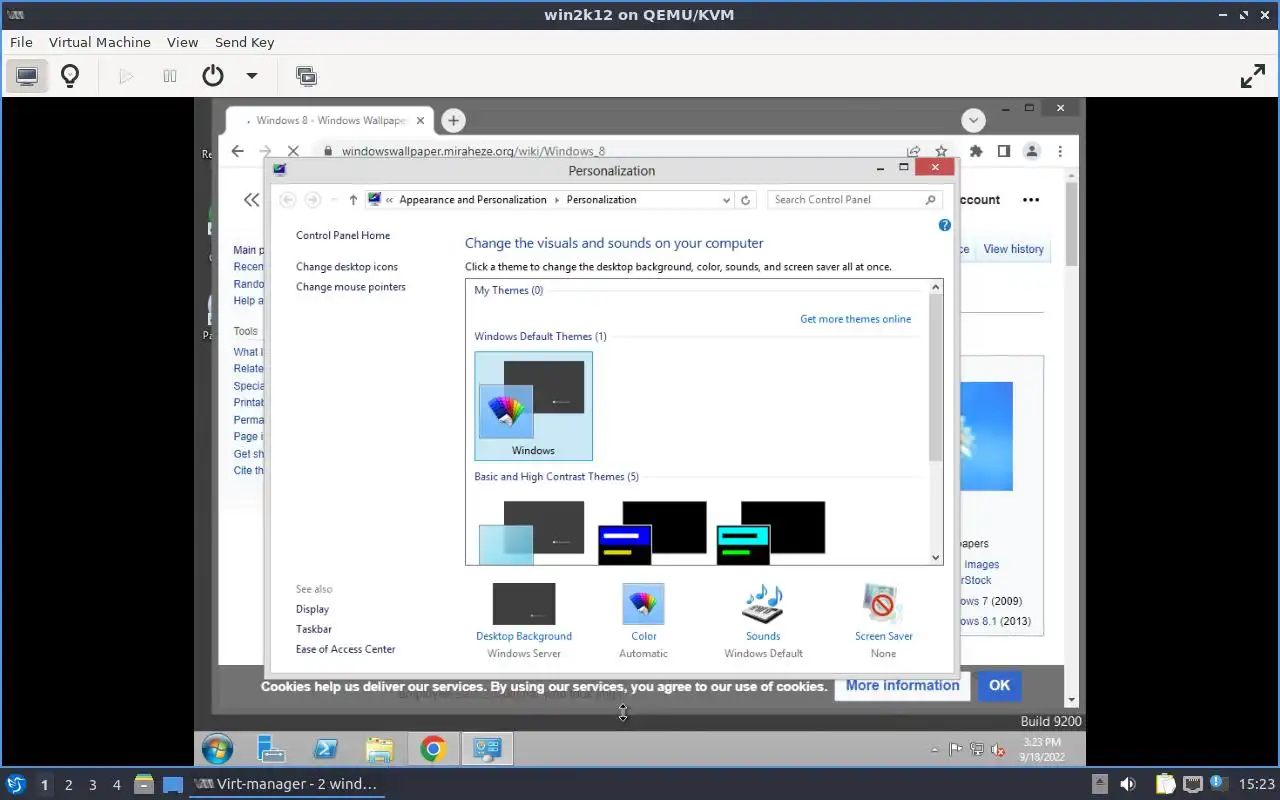Open the snapshots manager icon

(306, 76)
